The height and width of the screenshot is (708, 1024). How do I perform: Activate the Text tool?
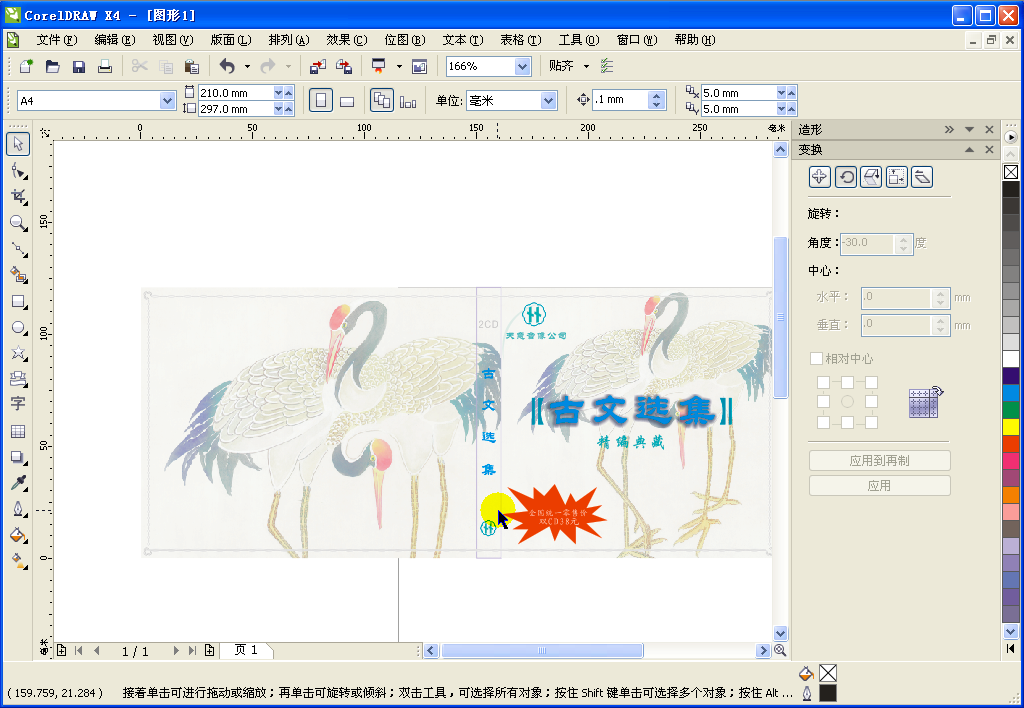[18, 404]
